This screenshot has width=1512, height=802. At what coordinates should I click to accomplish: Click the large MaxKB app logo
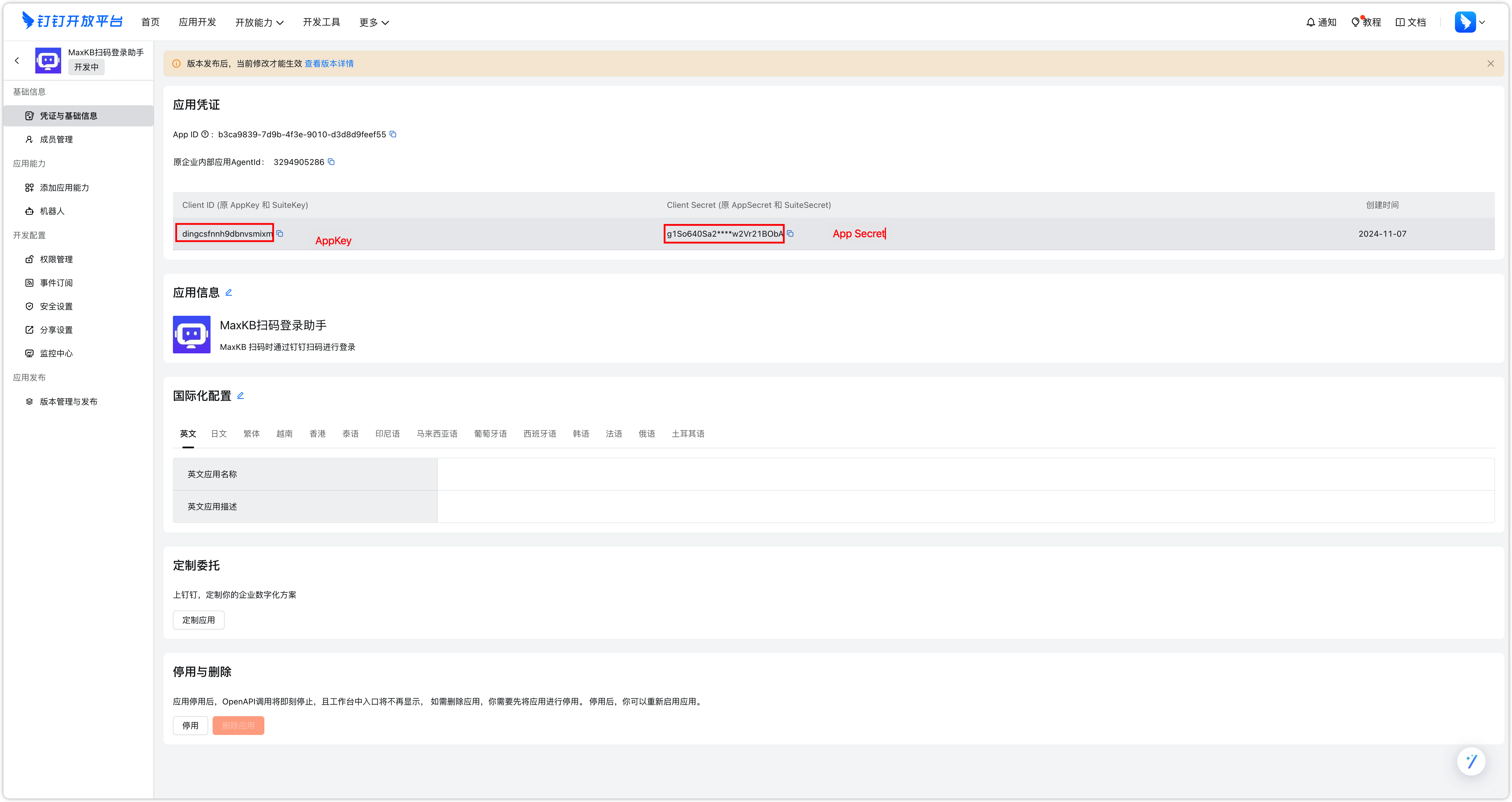coord(191,334)
